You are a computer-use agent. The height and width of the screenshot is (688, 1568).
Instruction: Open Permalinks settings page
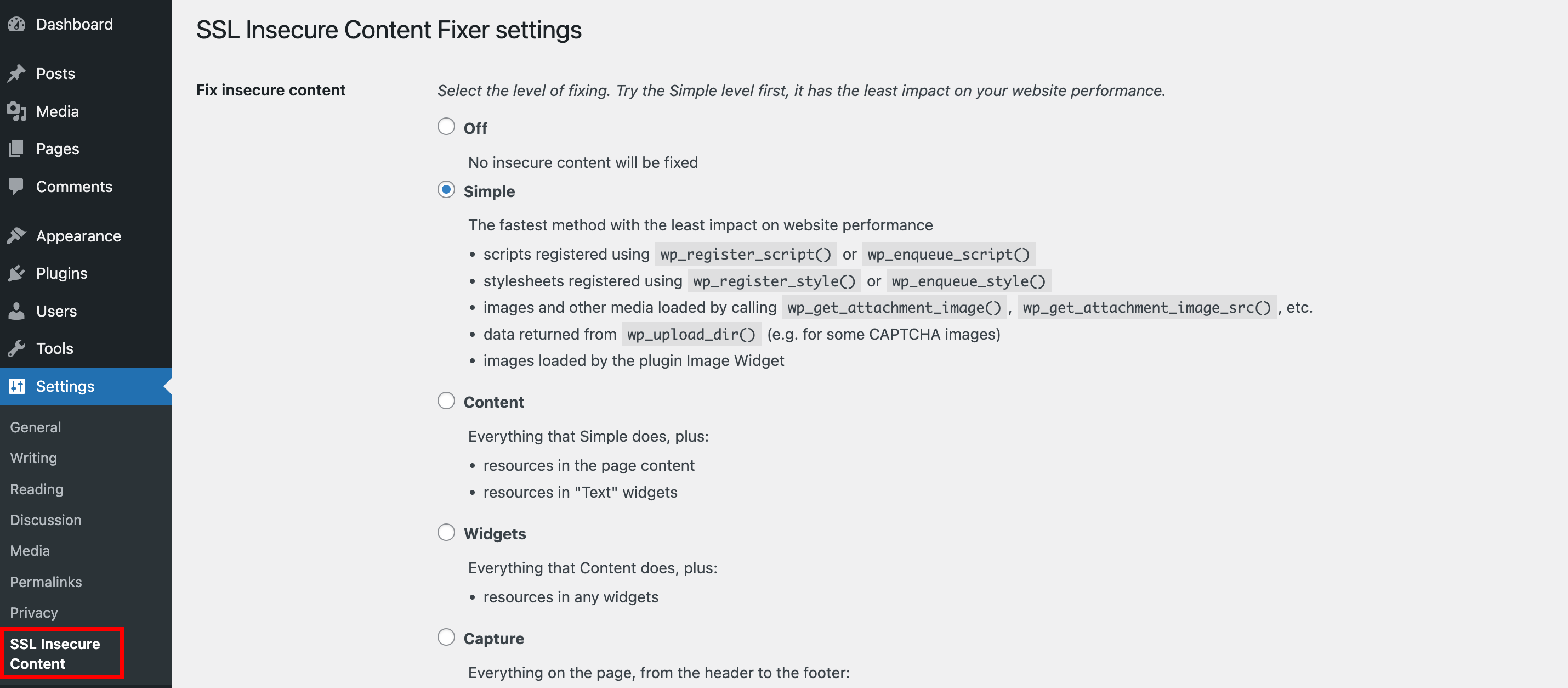pos(46,582)
